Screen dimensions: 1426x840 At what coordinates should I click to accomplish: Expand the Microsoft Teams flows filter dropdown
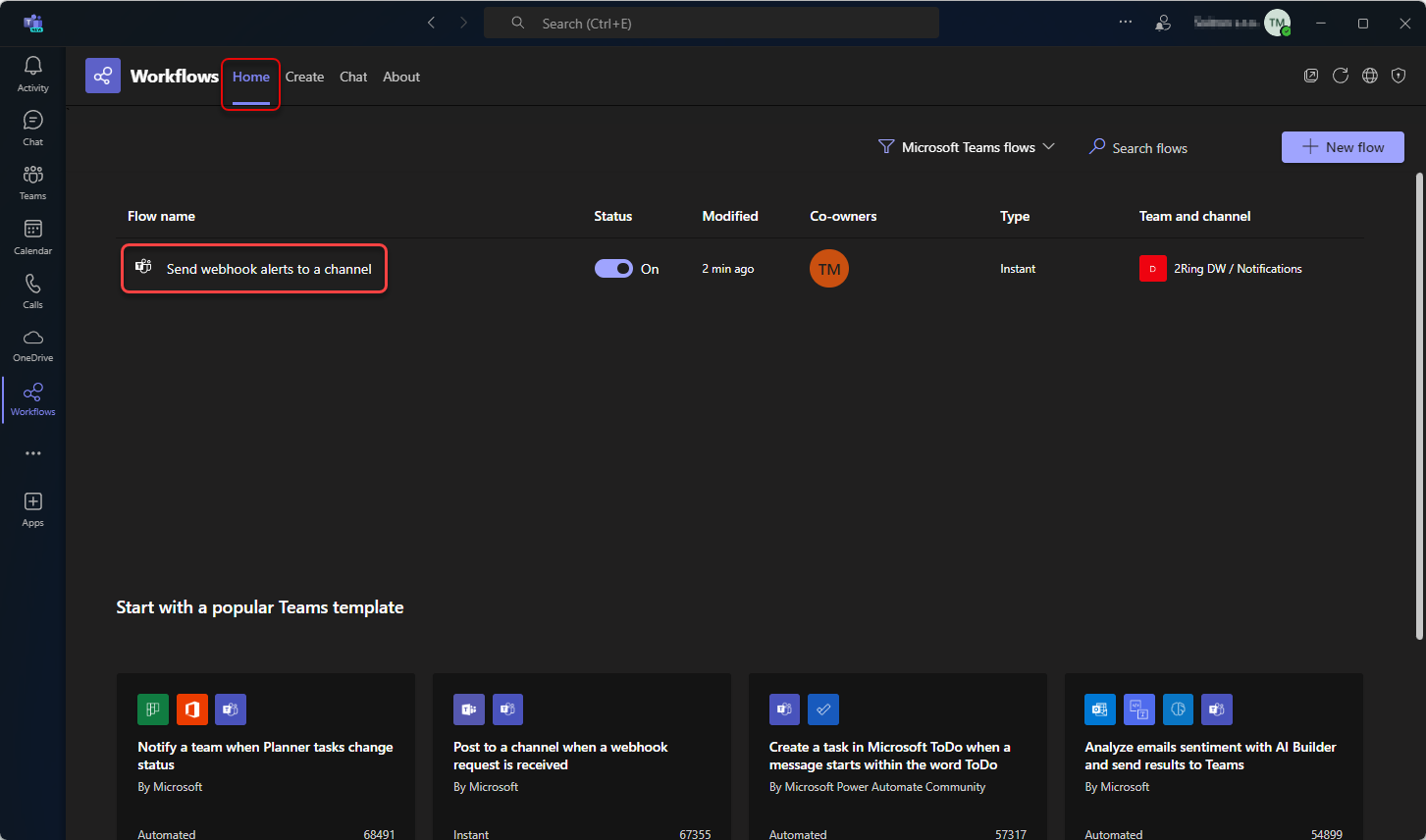coord(967,147)
